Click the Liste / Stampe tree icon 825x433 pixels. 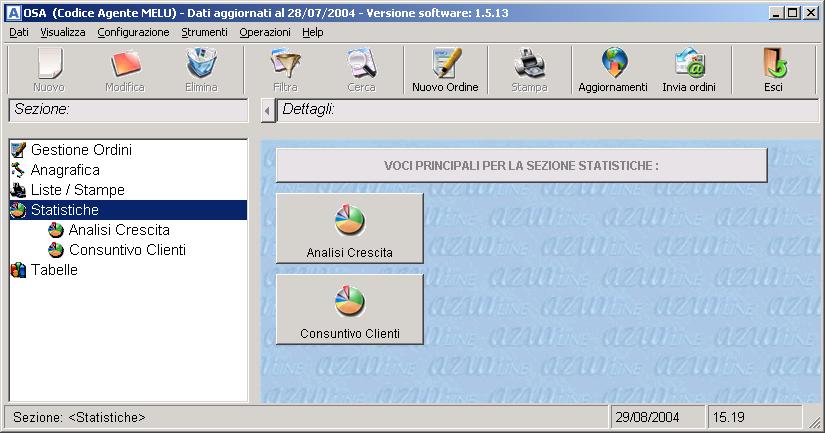(x=18, y=190)
